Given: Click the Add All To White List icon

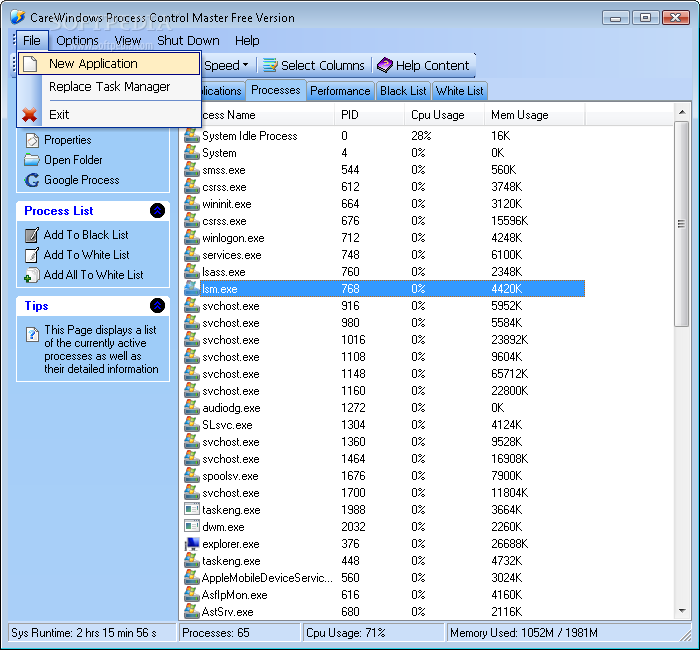Looking at the screenshot, I should pyautogui.click(x=32, y=275).
